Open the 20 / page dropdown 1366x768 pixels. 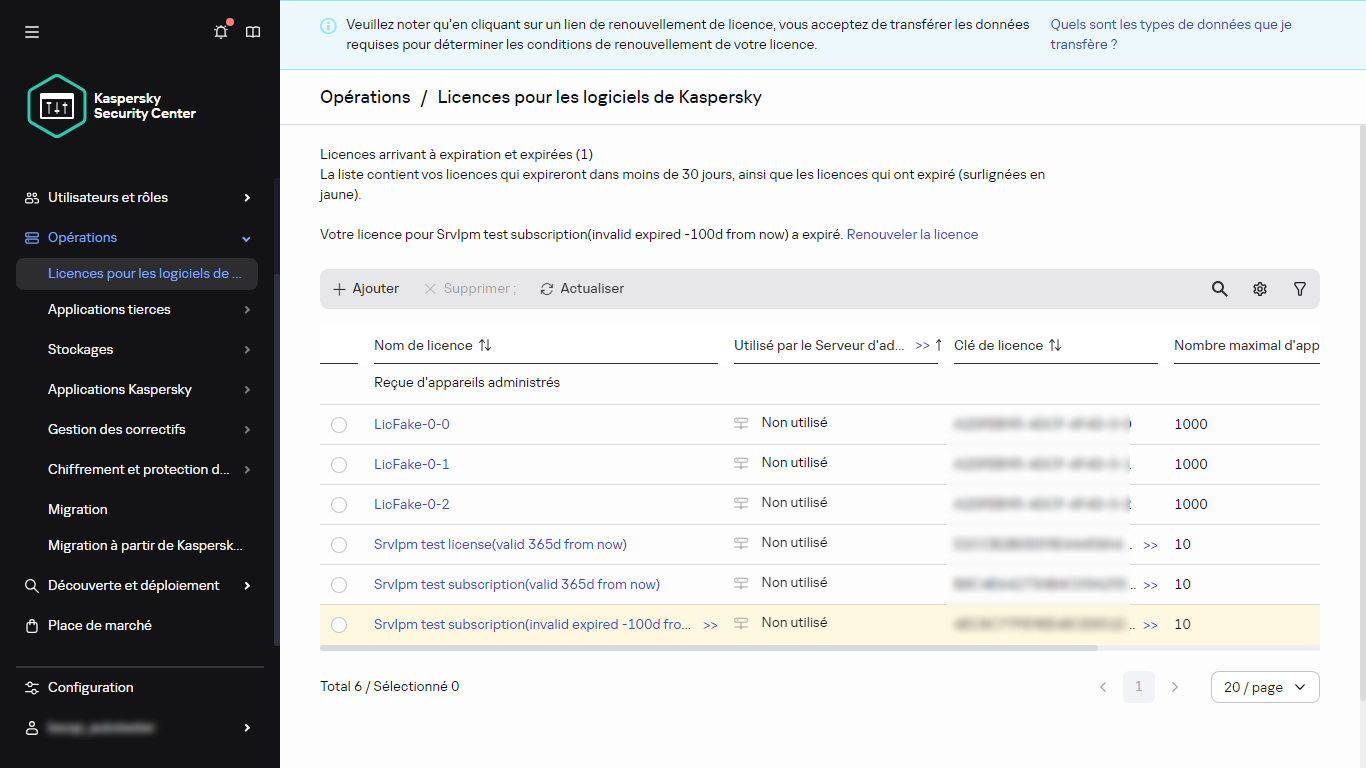(1264, 687)
